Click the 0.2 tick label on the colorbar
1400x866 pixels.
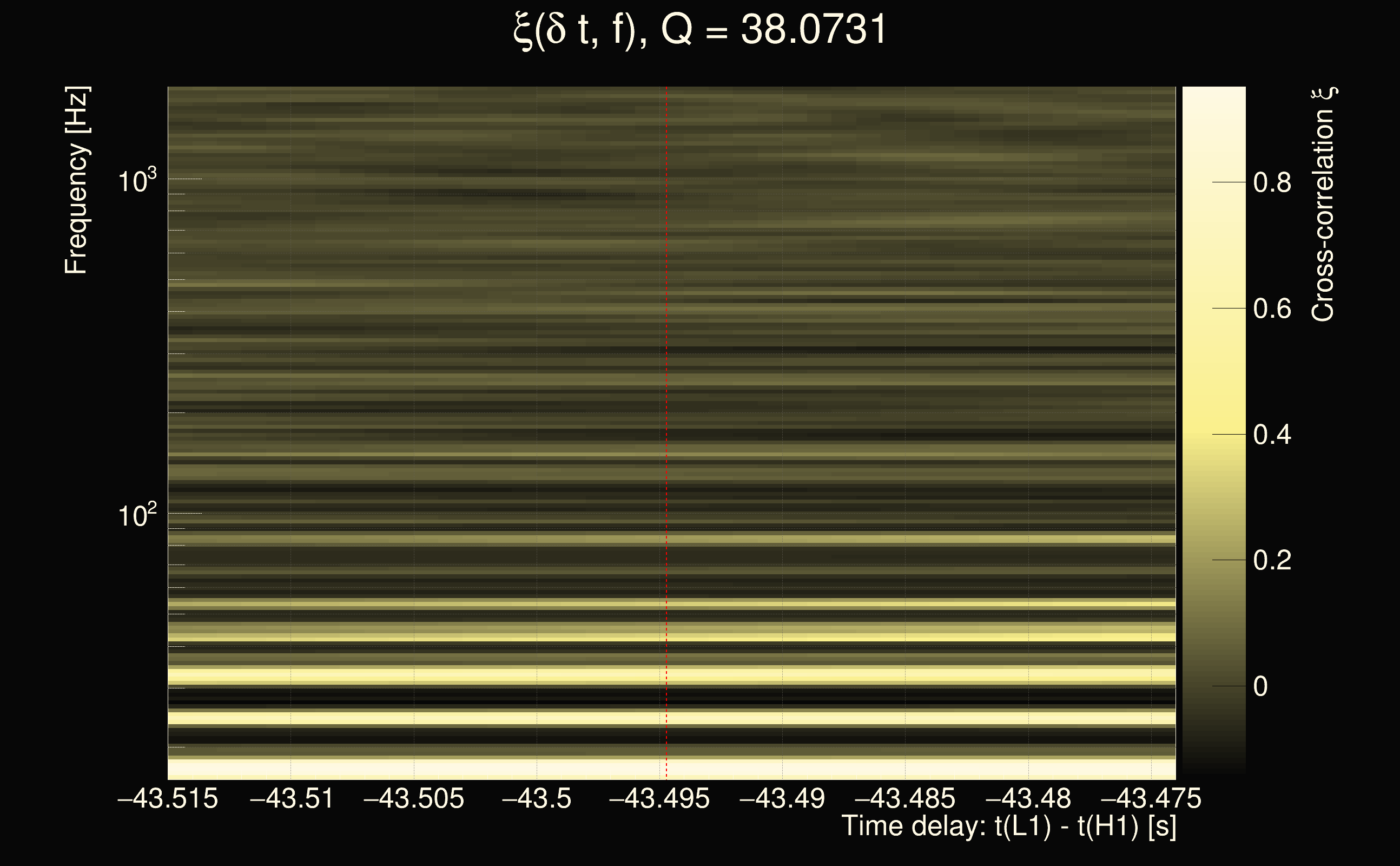tap(1272, 560)
